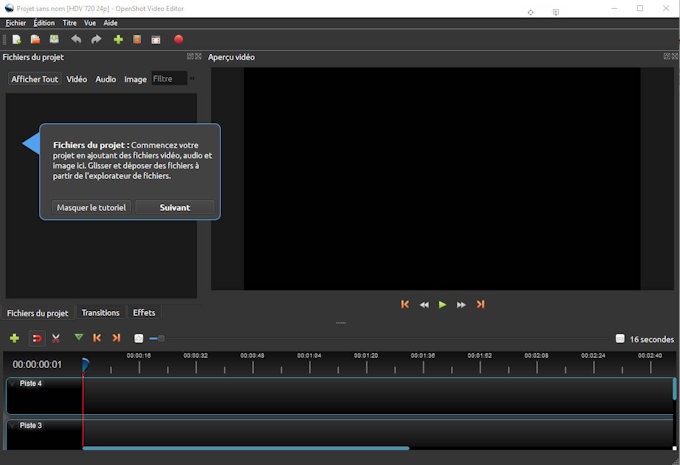Float the Aperçu vidéo panel
The height and width of the screenshot is (465, 680).
pyautogui.click(x=667, y=56)
